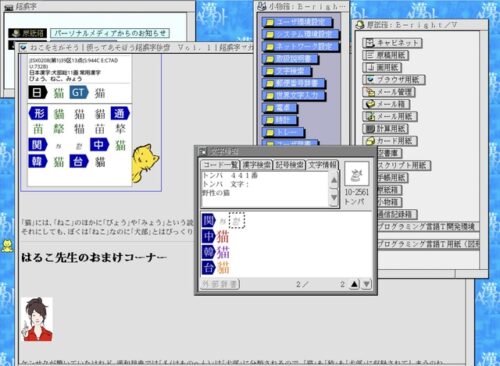The width and height of the screenshot is (500, 366).
Task: Click the 中 label in the cat card
Action: point(99,145)
